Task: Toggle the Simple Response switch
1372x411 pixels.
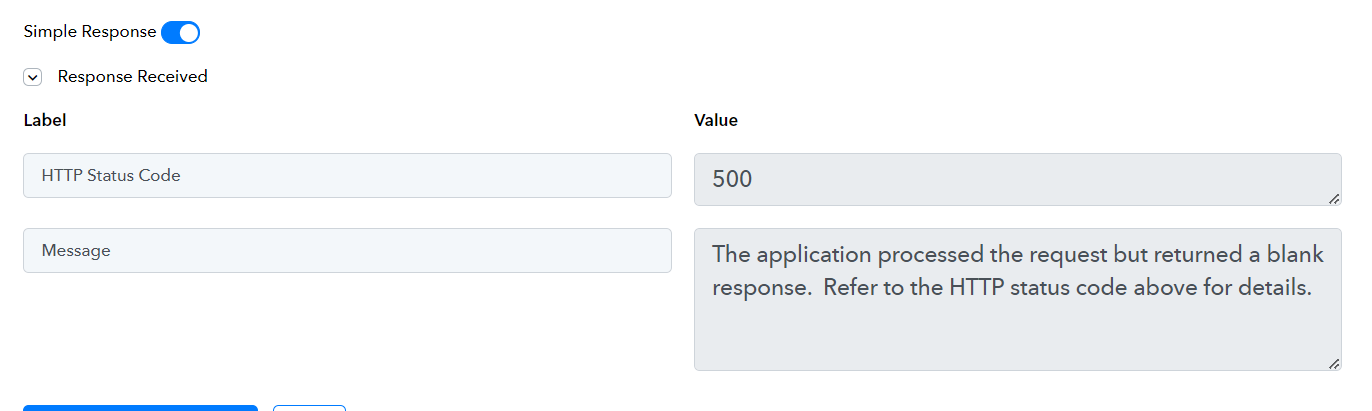Action: click(x=181, y=32)
